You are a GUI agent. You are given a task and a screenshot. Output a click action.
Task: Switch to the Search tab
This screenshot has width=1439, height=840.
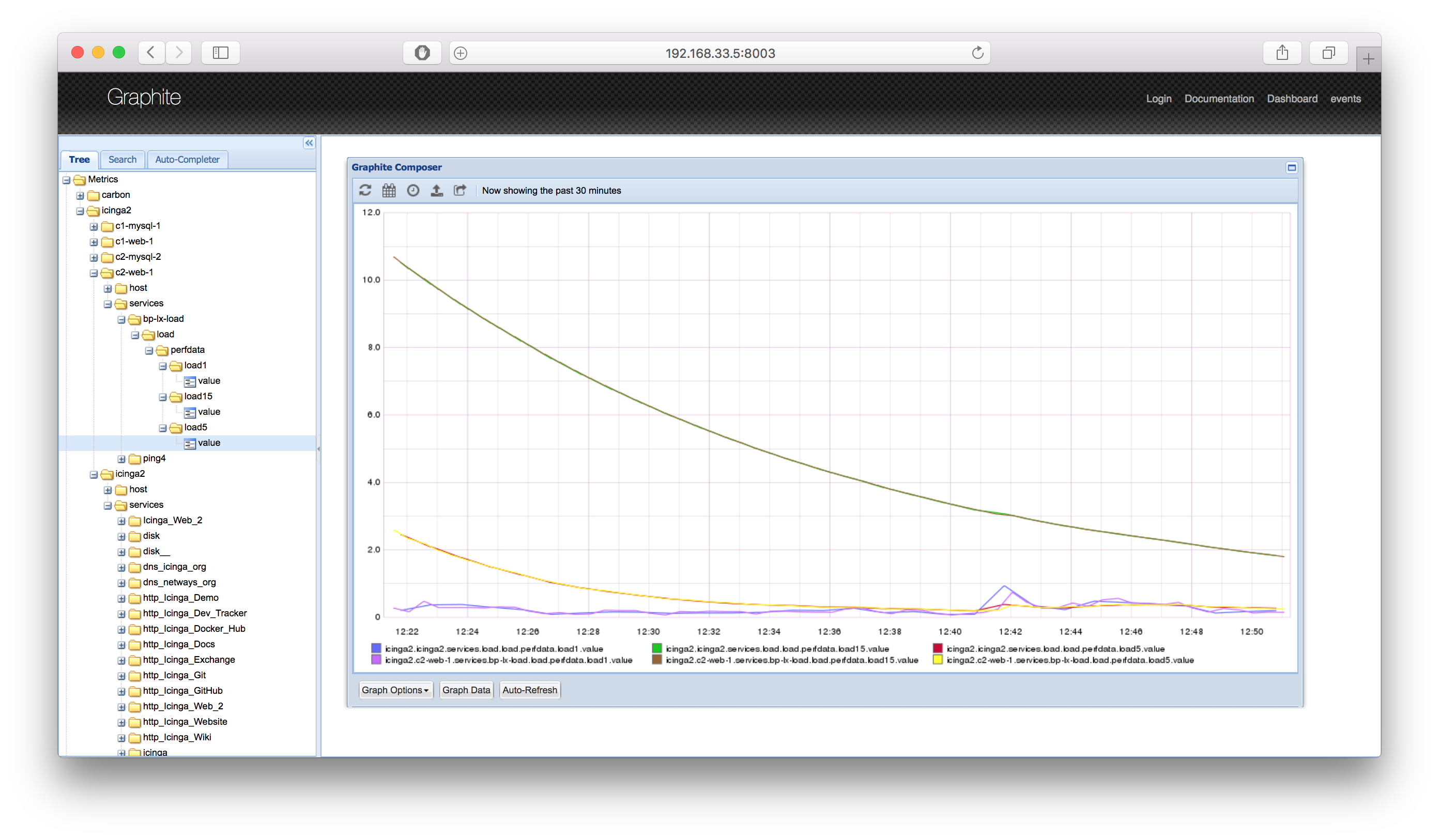pos(122,160)
